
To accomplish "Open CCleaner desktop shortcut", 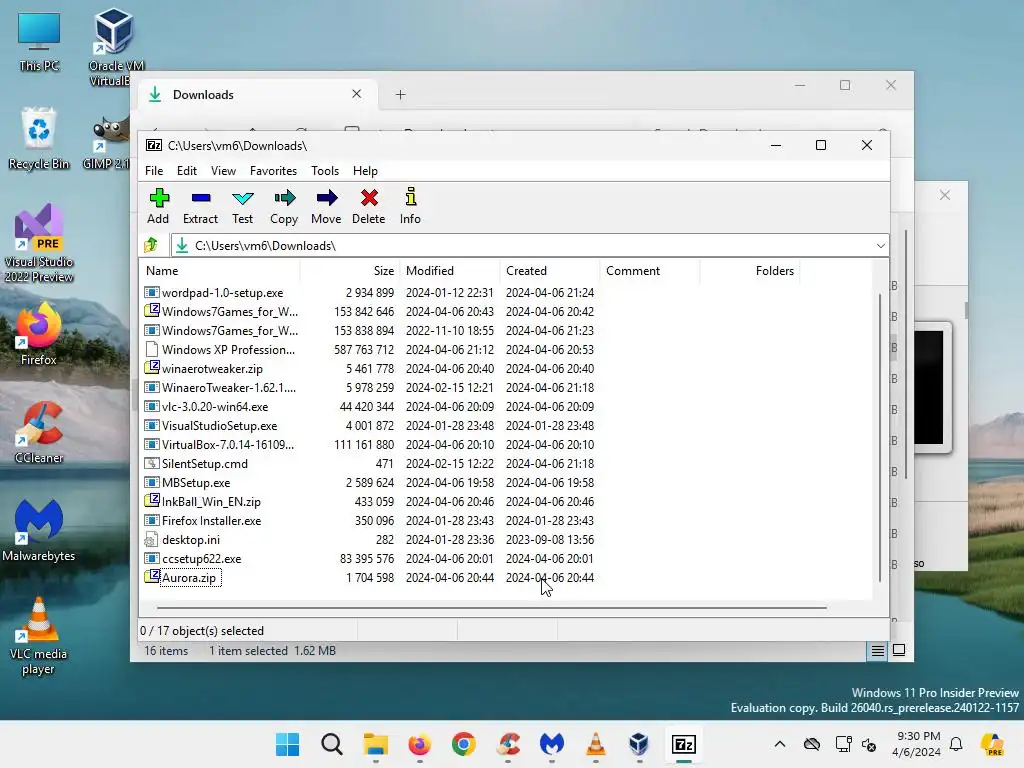I will pyautogui.click(x=39, y=433).
